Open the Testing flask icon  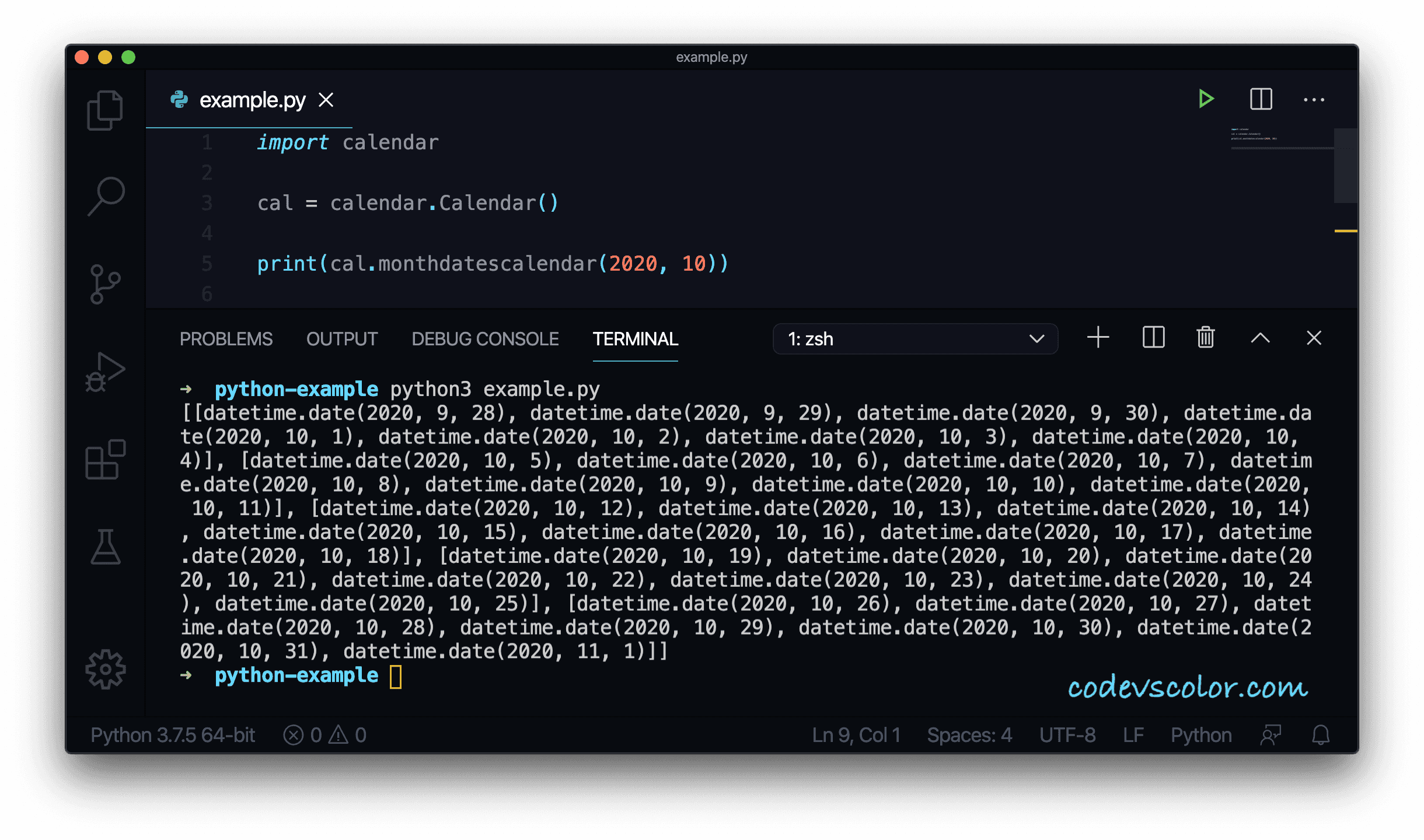(106, 547)
